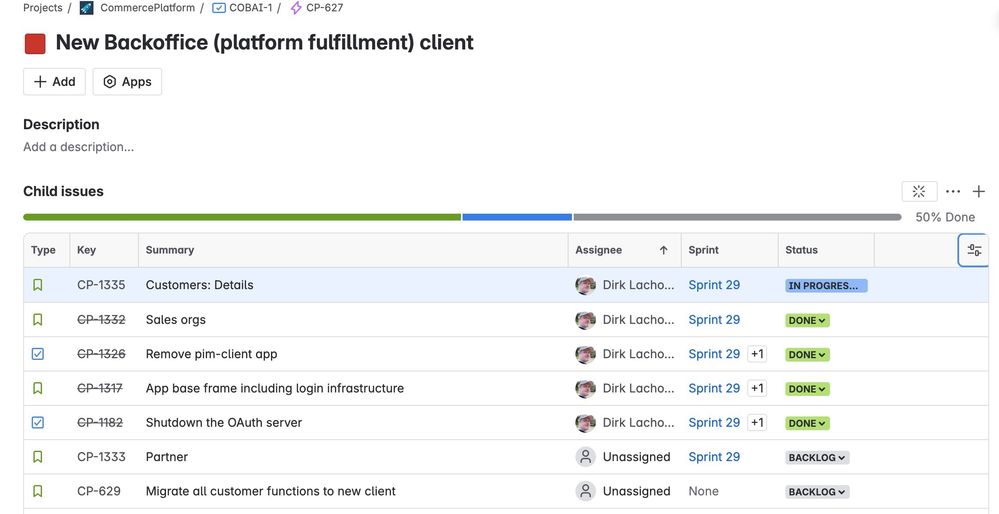This screenshot has height=514, width=999.
Task: Click the CommercePlatform project icon in breadcrumb
Action: (87, 8)
